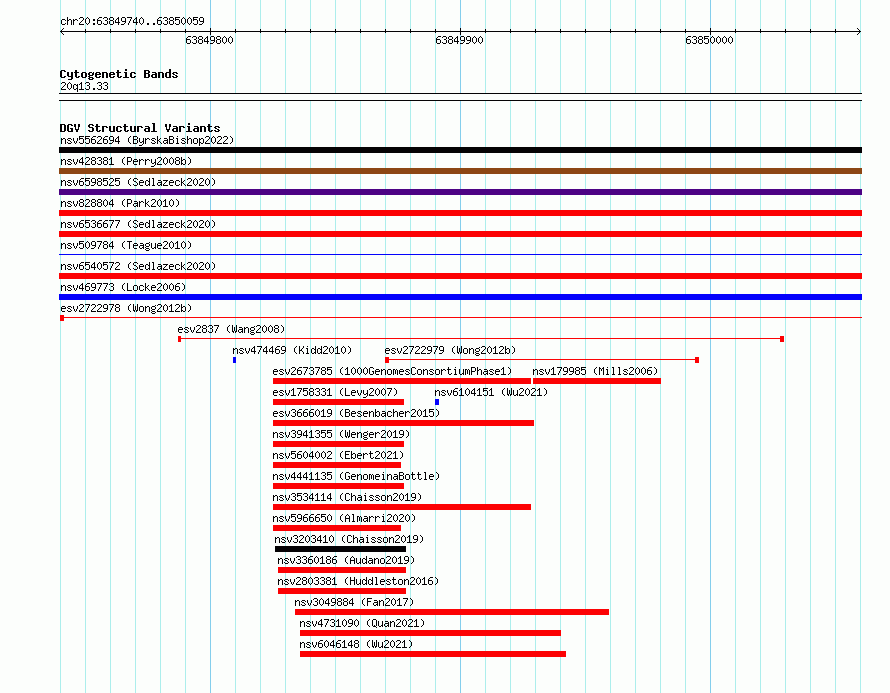This screenshot has height=693, width=890.
Task: Click the red nsv179985 Mills2006 bar
Action: pos(597,381)
